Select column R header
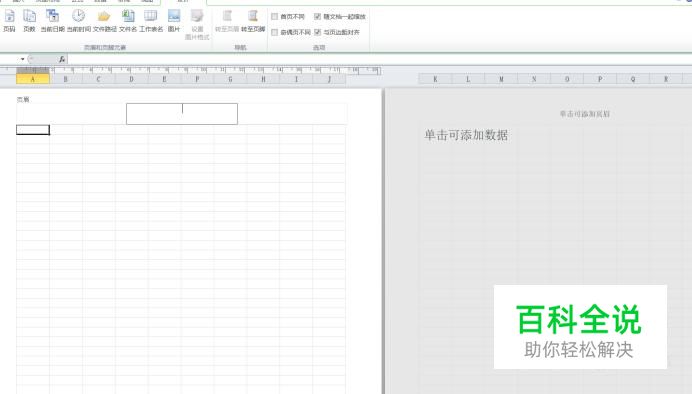This screenshot has height=394, width=692. pyautogui.click(x=666, y=79)
